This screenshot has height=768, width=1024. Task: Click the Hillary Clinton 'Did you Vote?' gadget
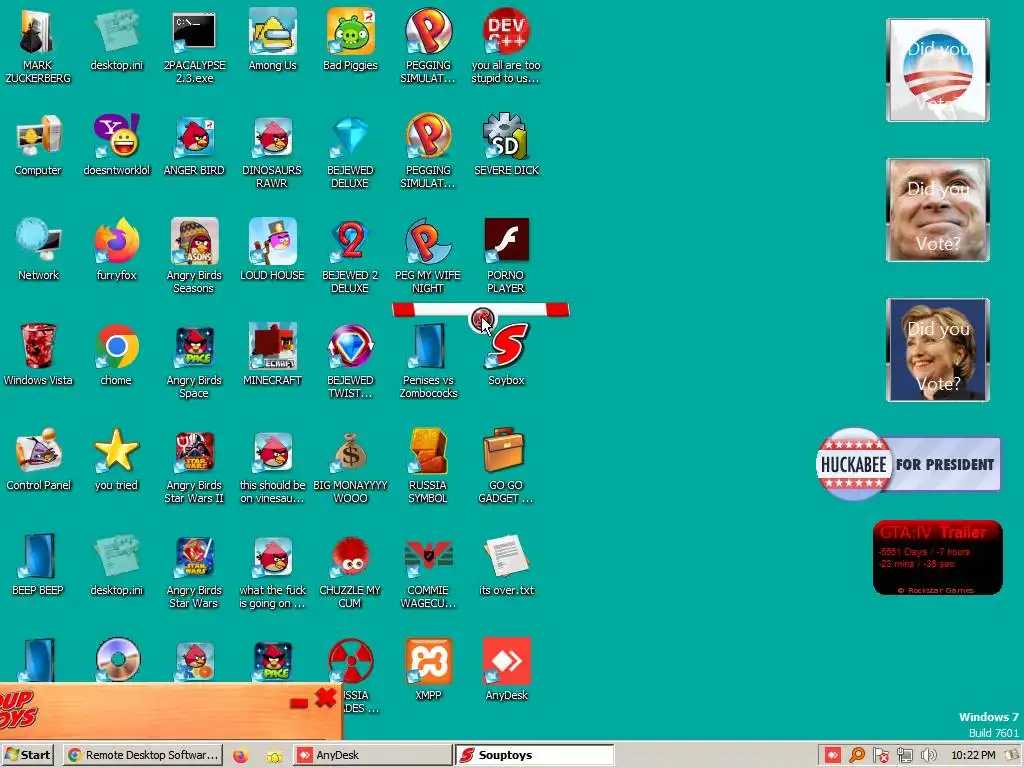coord(938,349)
